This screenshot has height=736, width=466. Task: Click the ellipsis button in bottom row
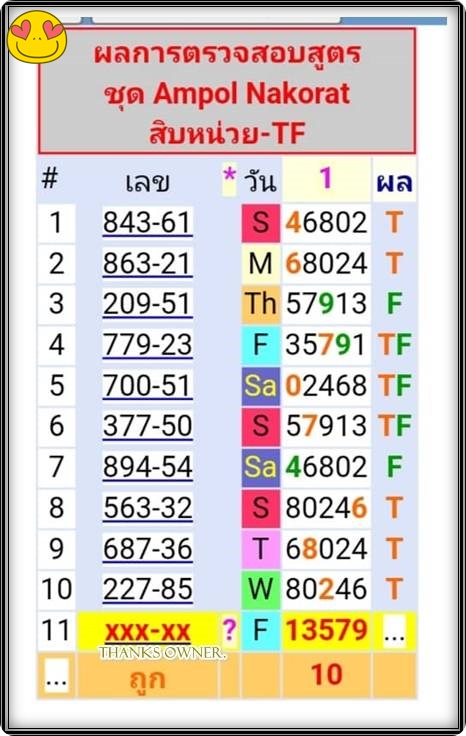[56, 676]
